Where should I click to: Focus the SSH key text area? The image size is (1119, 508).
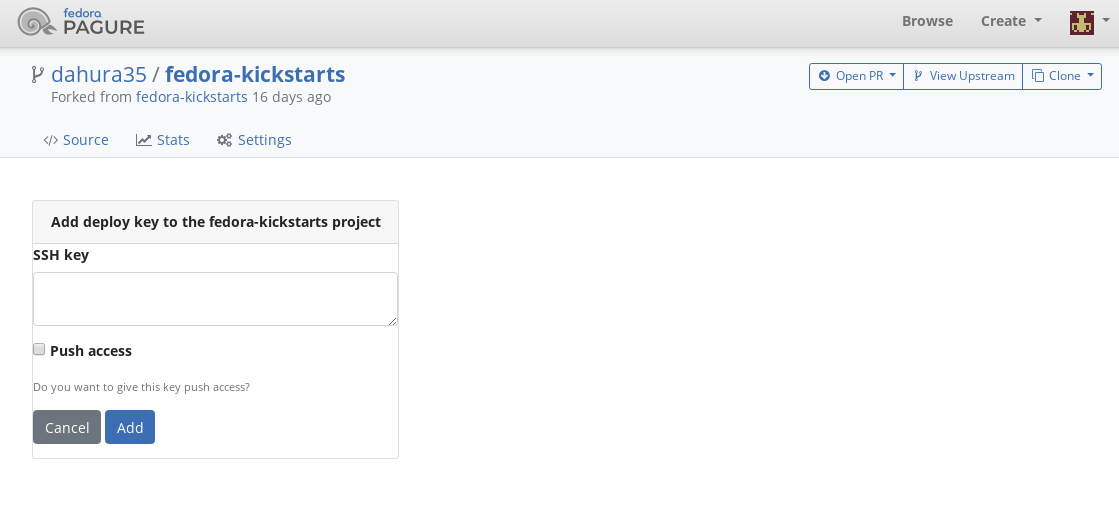click(215, 299)
